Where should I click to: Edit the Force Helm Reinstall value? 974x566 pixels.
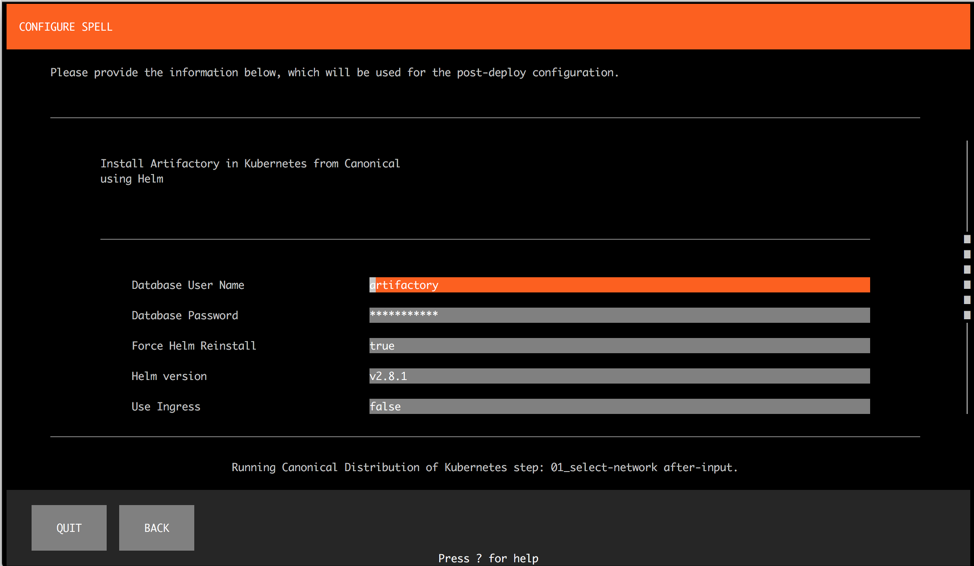click(619, 345)
